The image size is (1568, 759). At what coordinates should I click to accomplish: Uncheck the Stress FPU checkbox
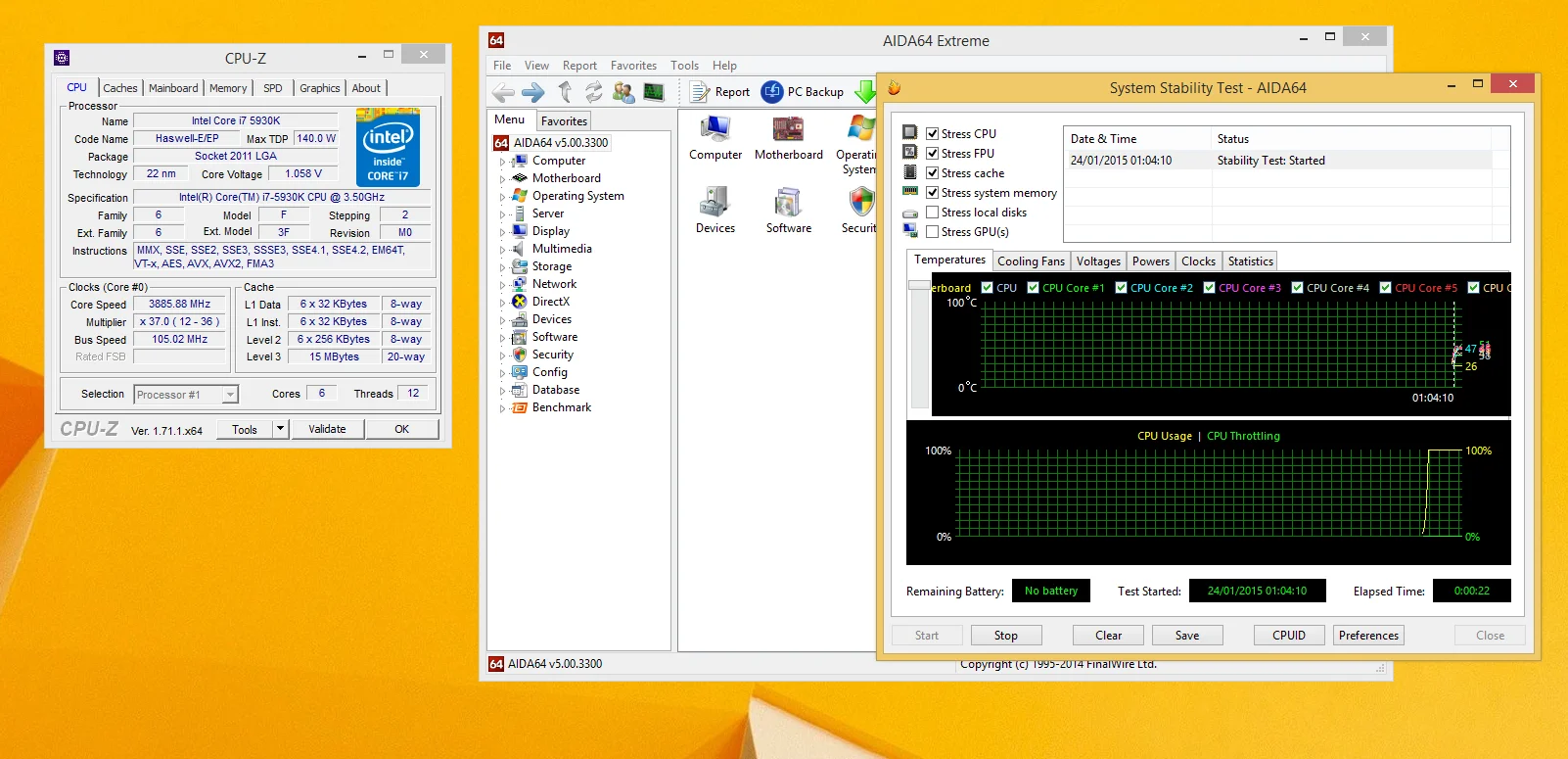click(x=933, y=154)
